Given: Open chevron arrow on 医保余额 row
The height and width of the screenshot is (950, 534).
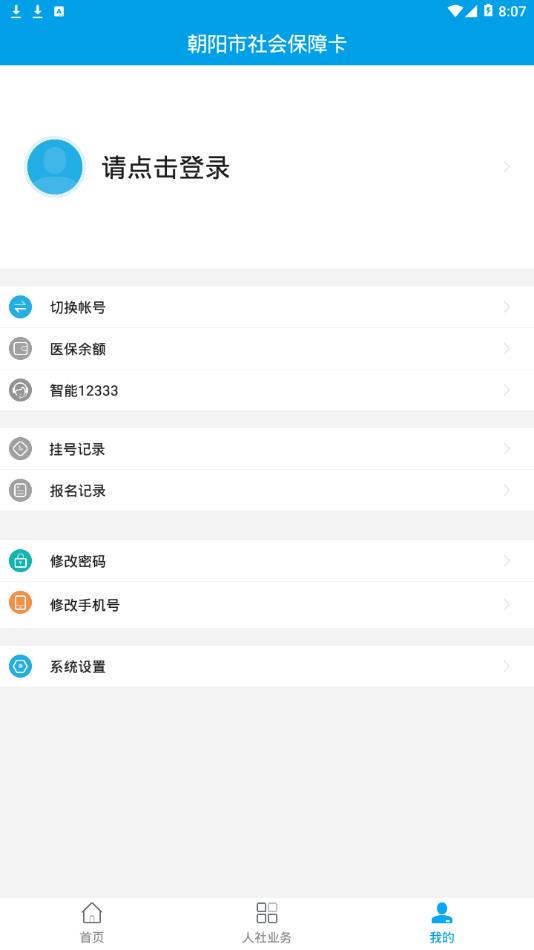Looking at the screenshot, I should pyautogui.click(x=507, y=348).
